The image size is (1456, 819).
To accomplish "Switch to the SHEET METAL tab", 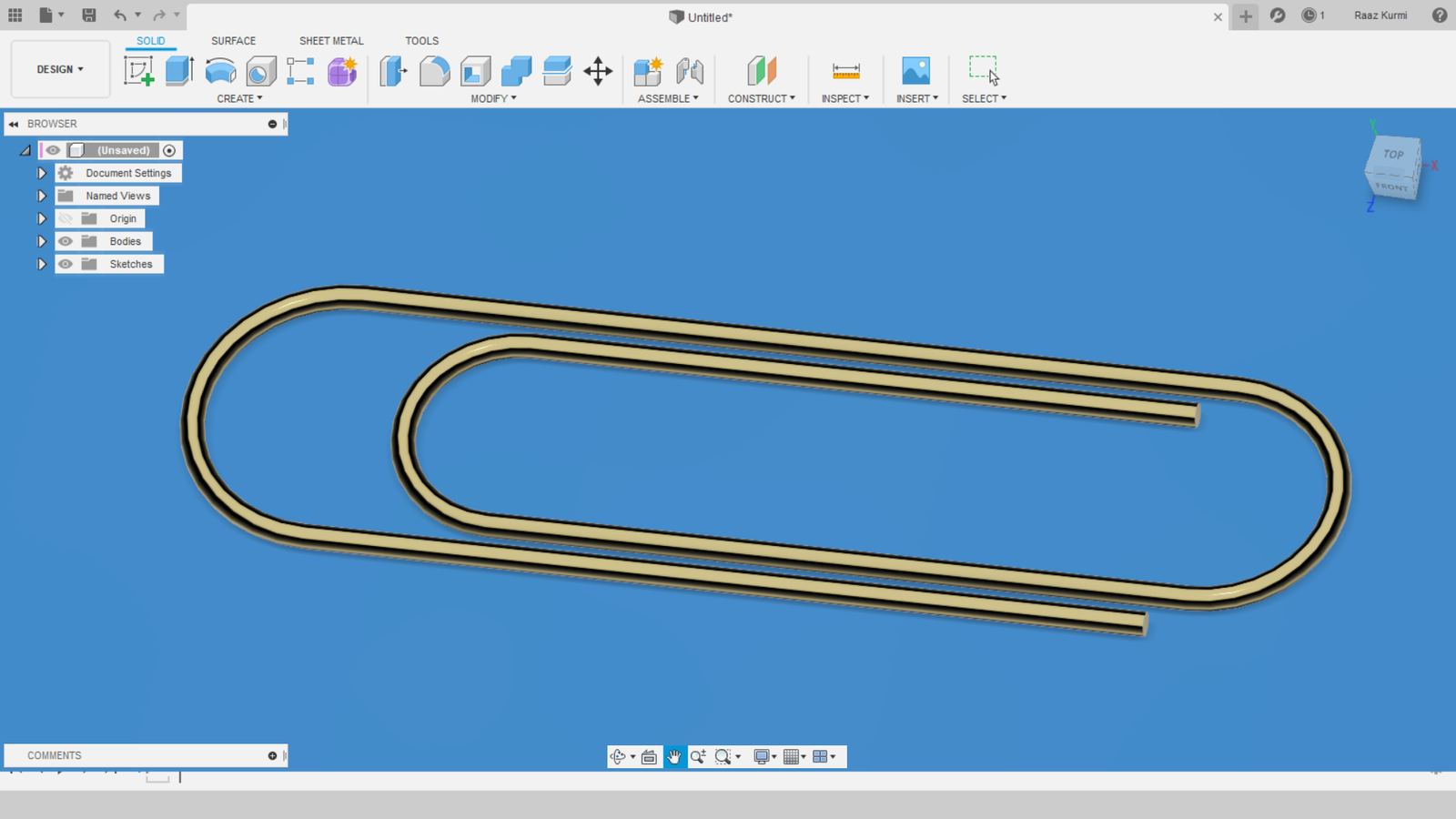I will (x=331, y=41).
